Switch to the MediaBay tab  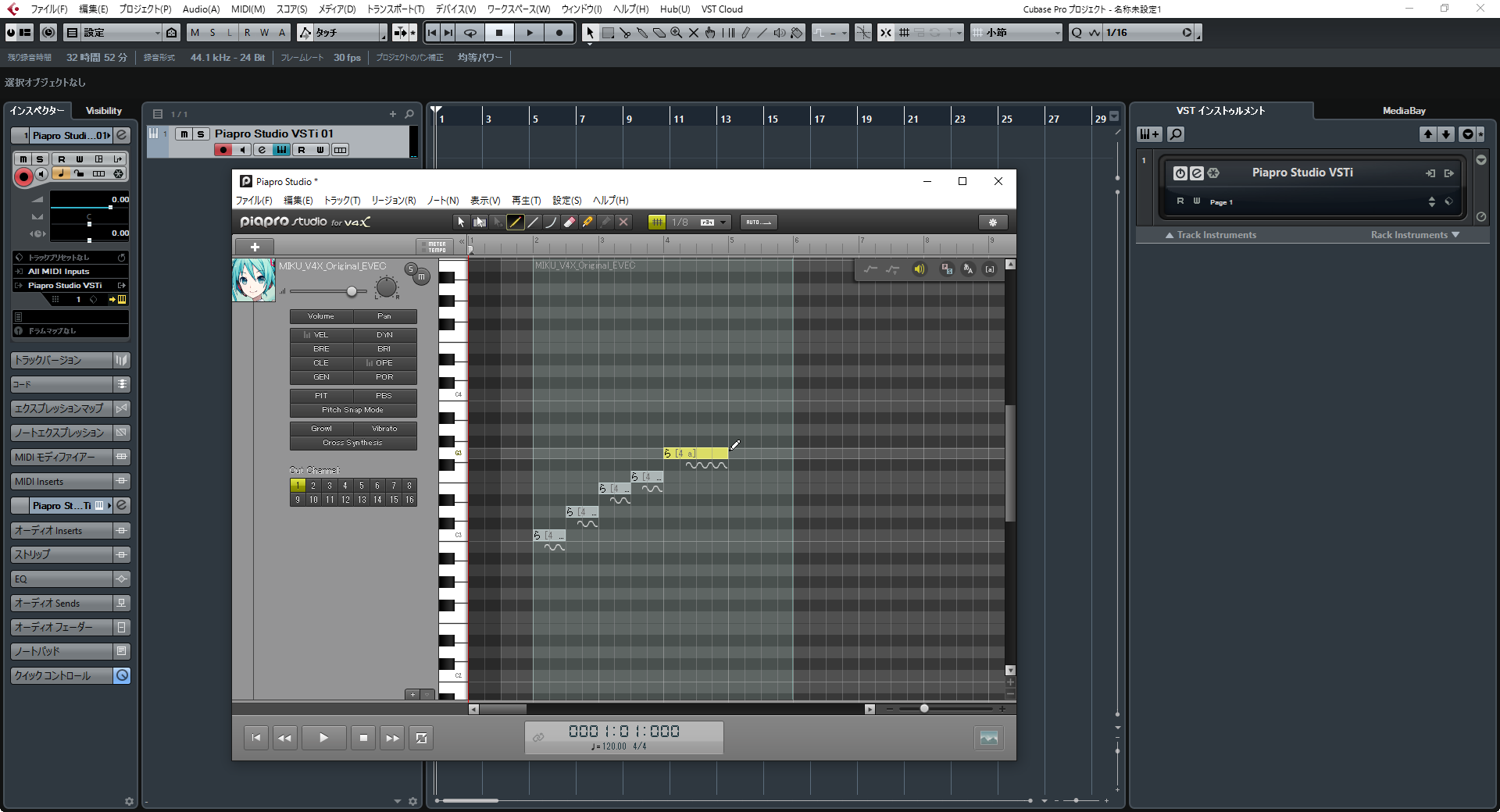[1403, 111]
